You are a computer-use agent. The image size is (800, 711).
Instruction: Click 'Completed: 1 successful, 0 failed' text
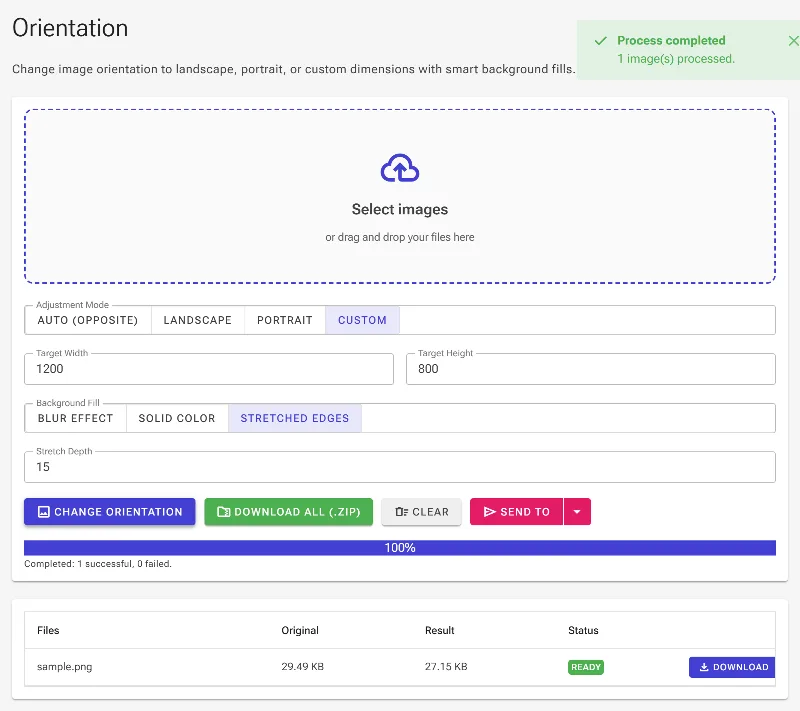click(x=98, y=564)
